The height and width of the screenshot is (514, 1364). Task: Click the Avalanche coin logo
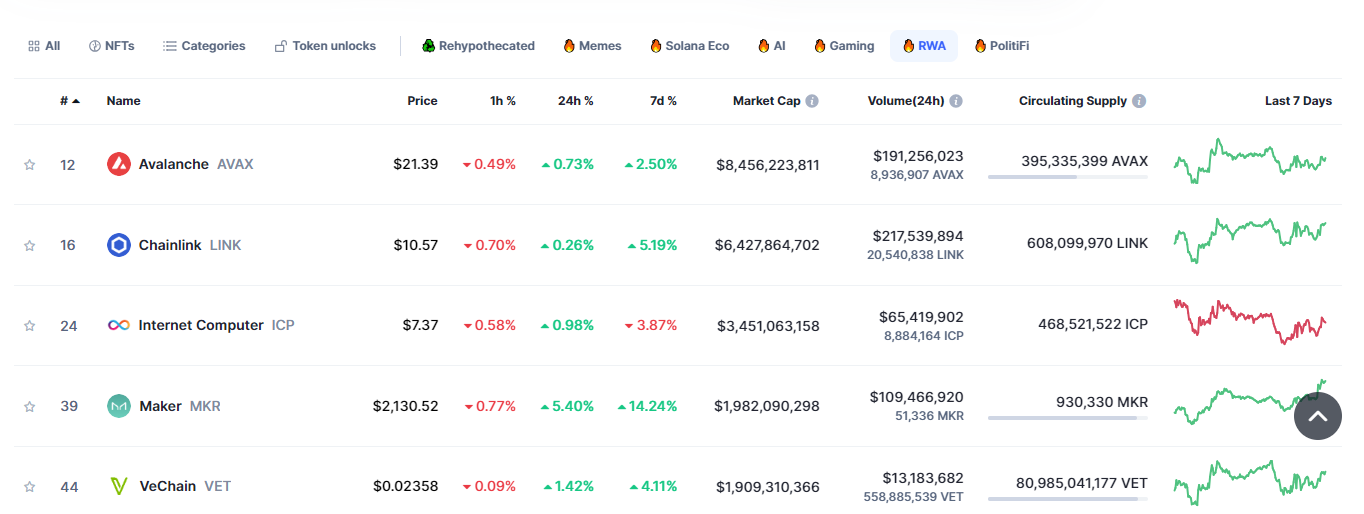click(119, 164)
